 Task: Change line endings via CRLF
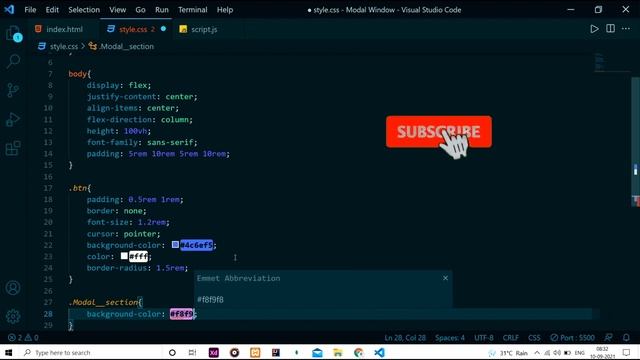[x=511, y=338]
